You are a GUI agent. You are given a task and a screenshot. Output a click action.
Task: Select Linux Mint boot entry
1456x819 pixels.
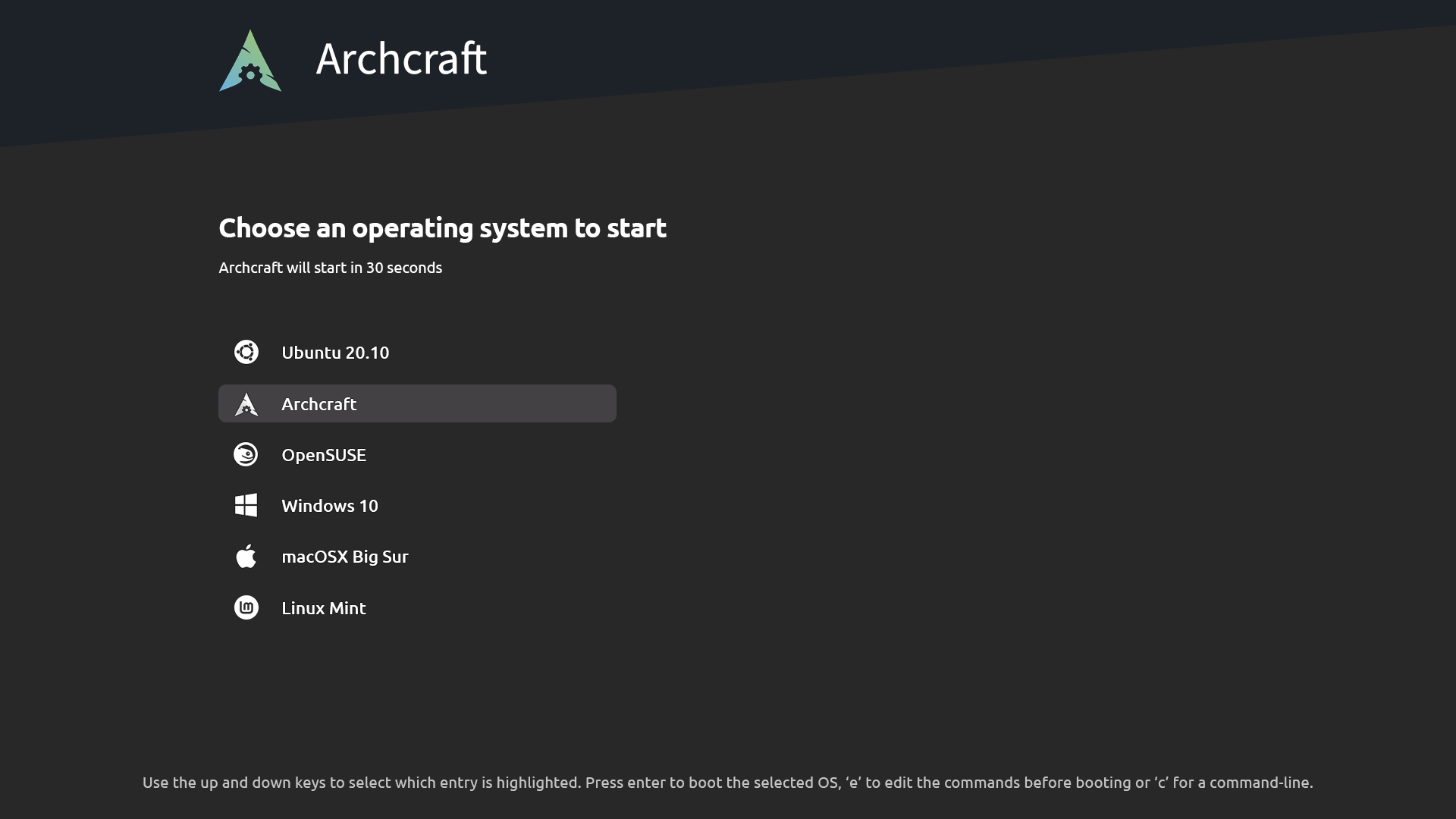coord(417,607)
